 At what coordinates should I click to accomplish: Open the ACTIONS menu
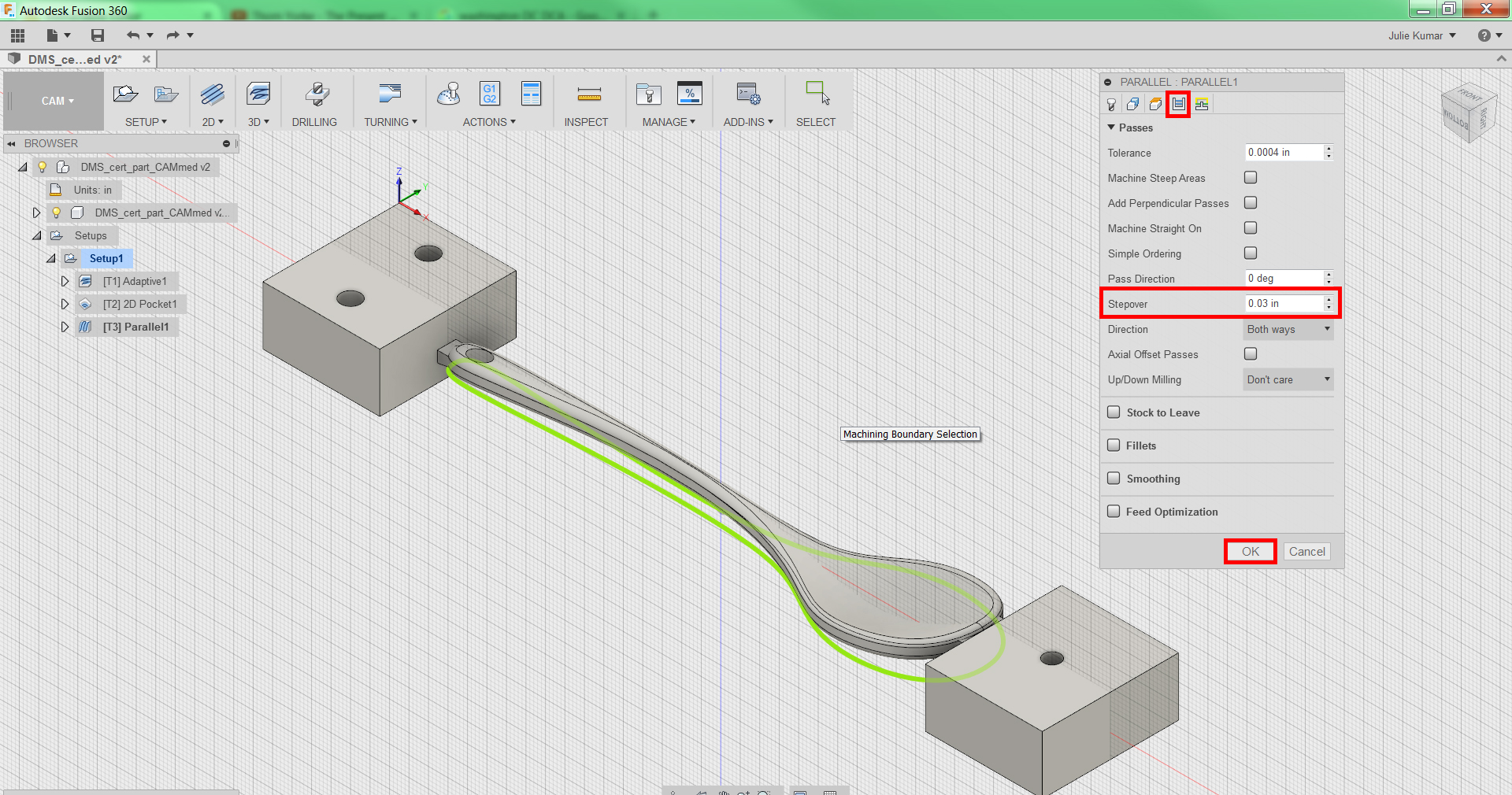(x=489, y=122)
